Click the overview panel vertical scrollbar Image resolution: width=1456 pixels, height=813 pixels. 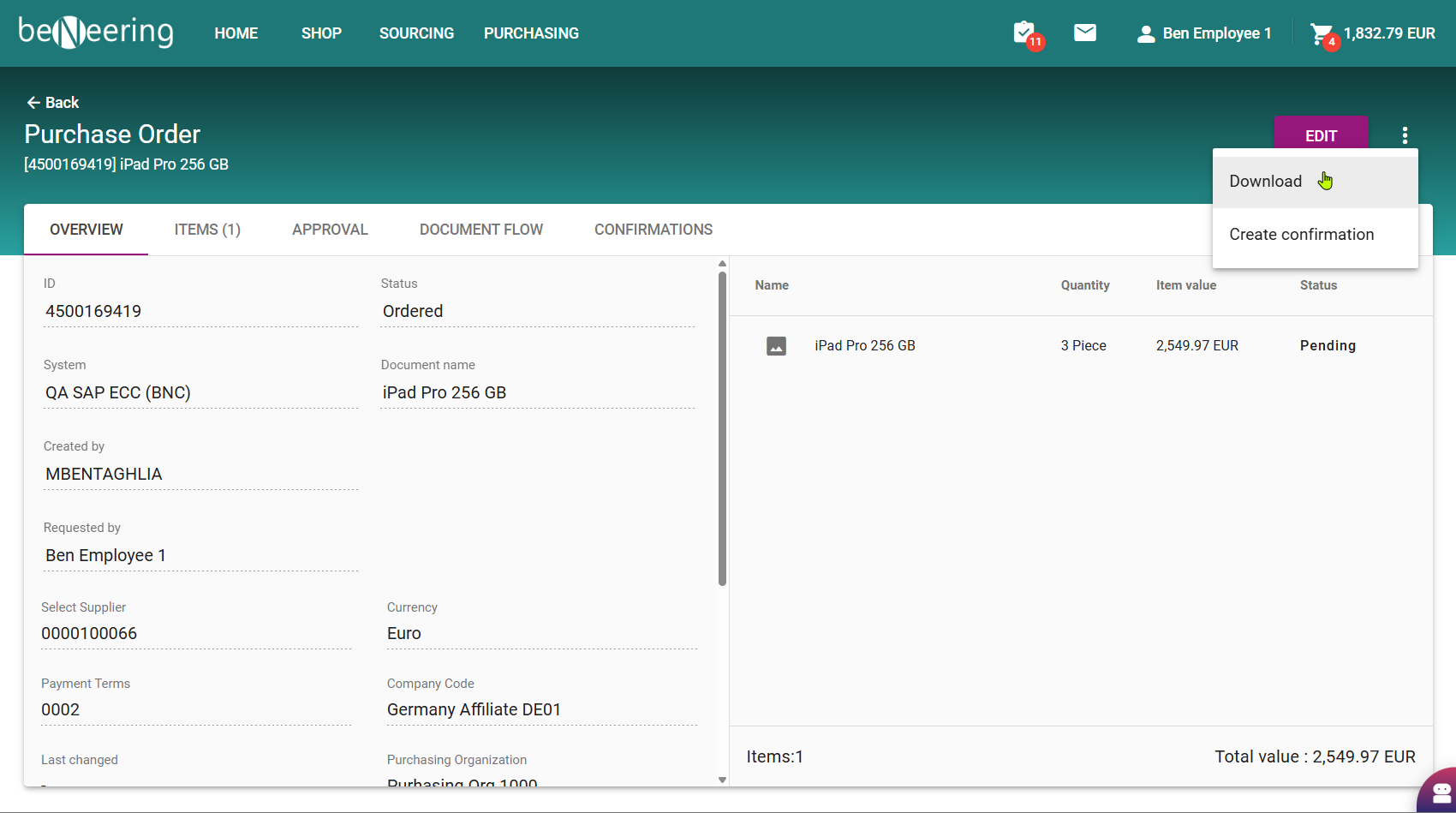pos(722,428)
